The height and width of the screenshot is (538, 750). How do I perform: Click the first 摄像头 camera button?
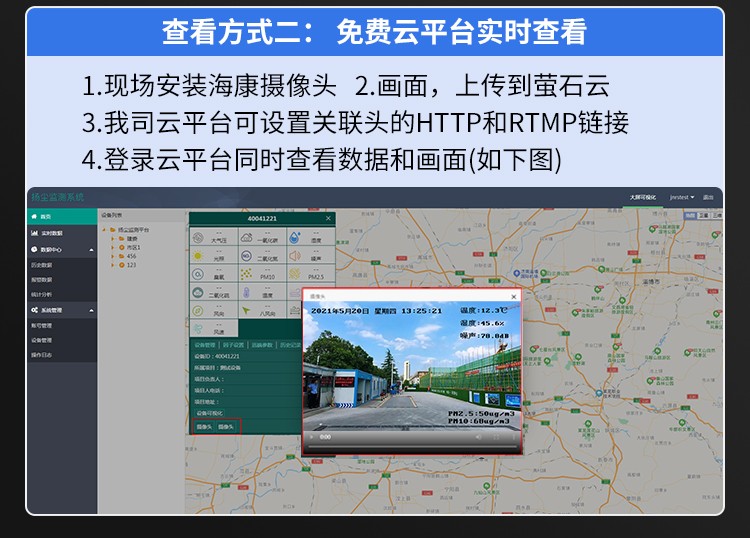pos(204,426)
